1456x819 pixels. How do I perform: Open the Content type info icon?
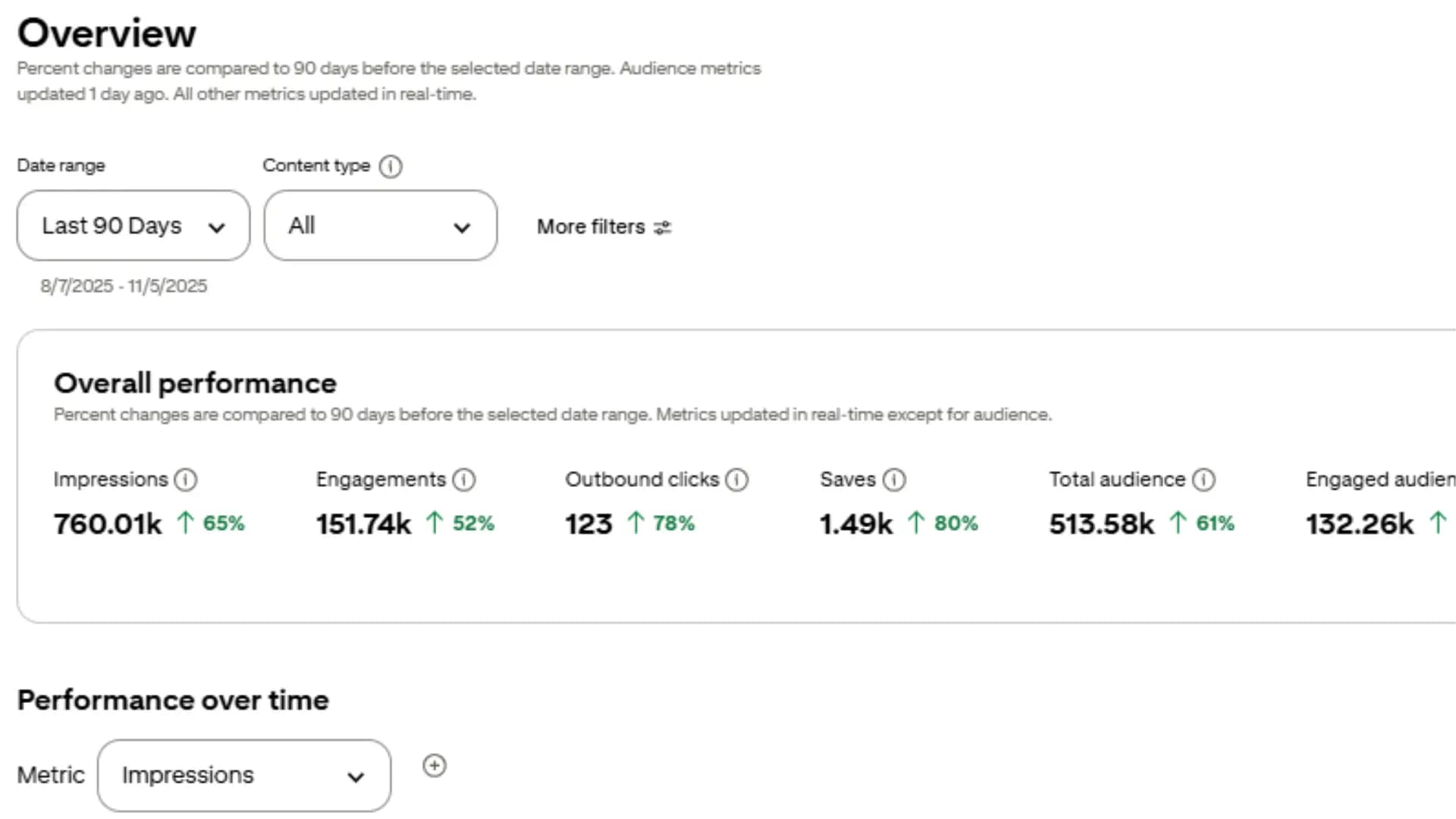coord(391,166)
